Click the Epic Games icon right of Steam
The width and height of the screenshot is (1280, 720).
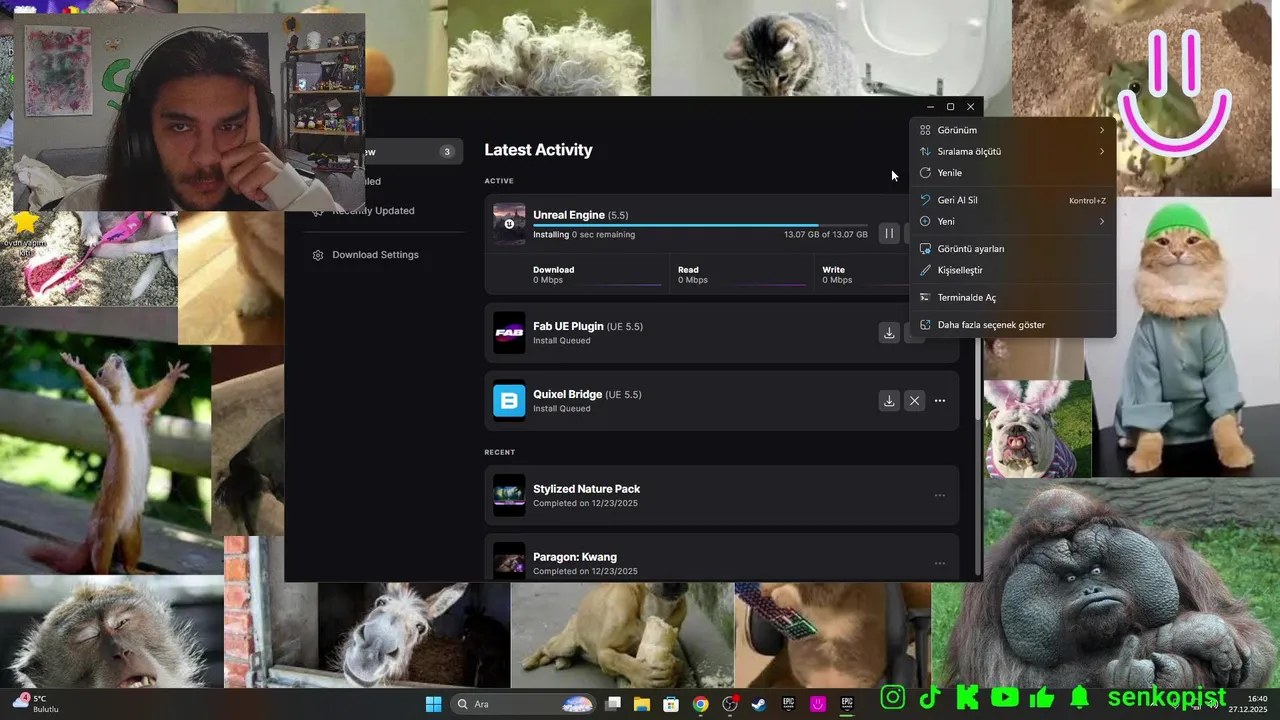[x=788, y=704]
